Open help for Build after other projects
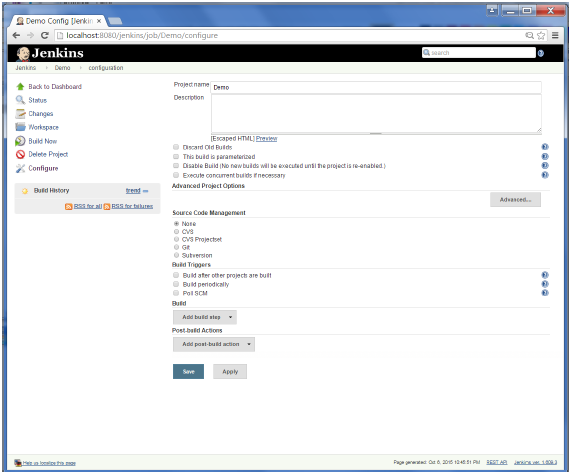571x474 pixels. [x=545, y=275]
